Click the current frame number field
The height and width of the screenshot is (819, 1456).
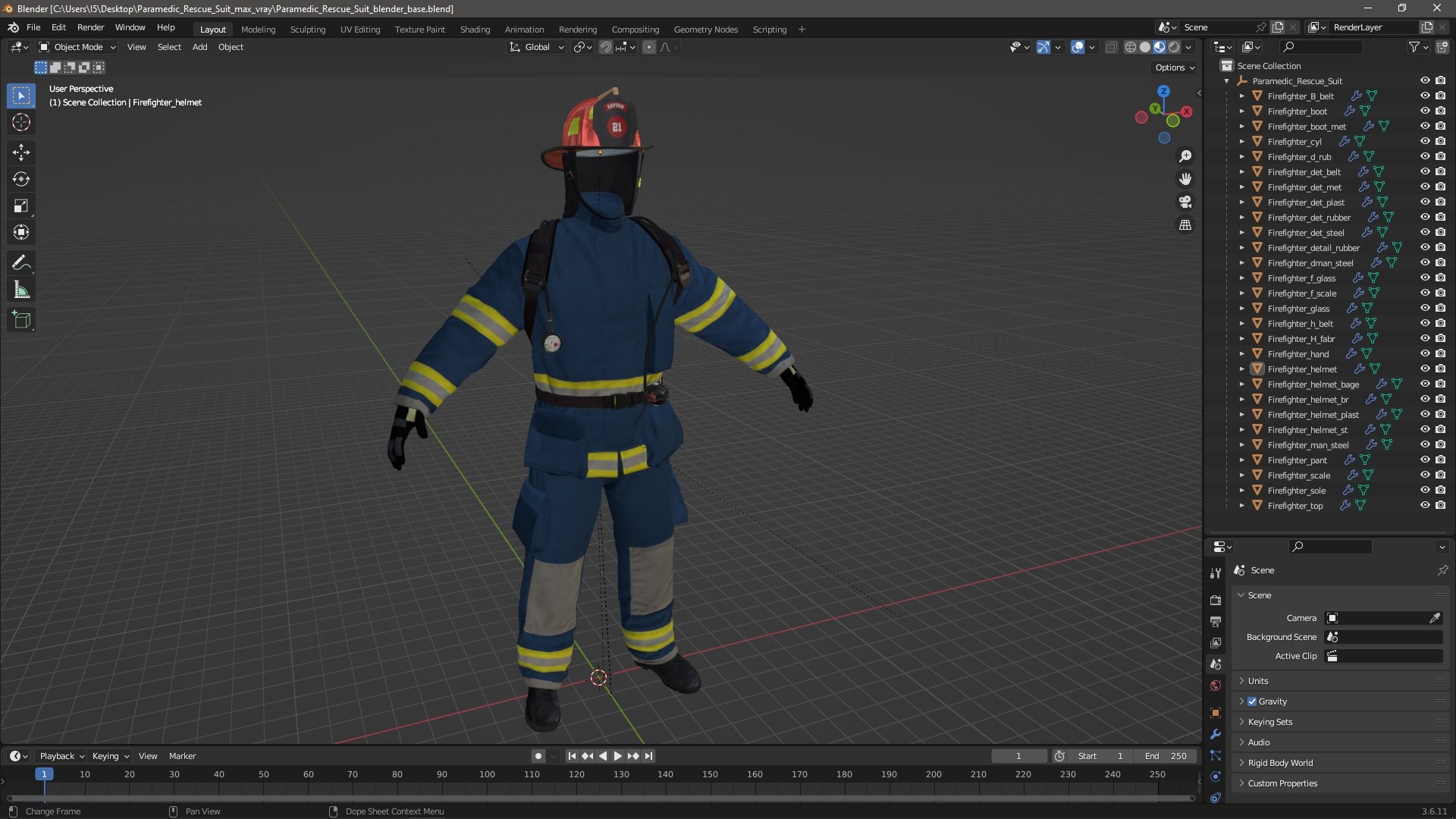tap(1018, 756)
